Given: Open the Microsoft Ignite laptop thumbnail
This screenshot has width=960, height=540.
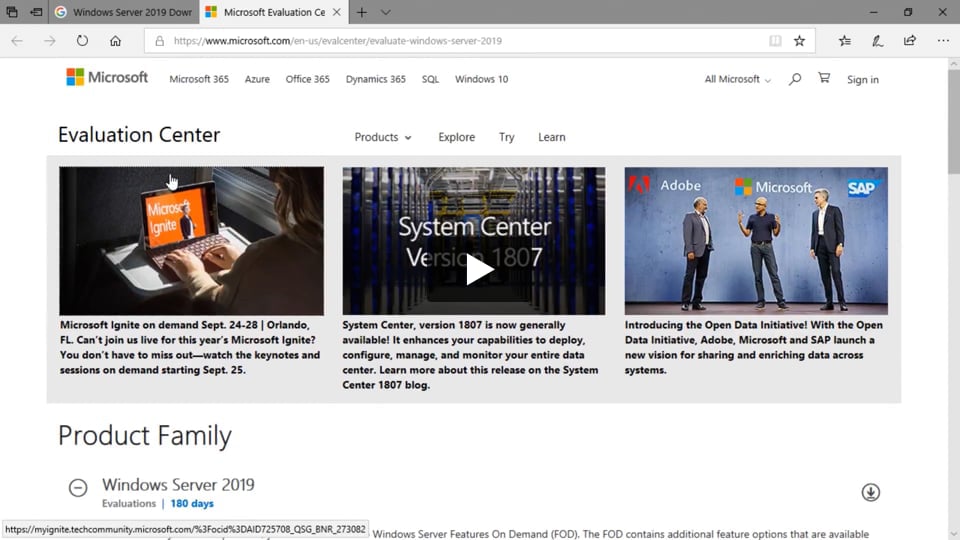Looking at the screenshot, I should click(191, 241).
